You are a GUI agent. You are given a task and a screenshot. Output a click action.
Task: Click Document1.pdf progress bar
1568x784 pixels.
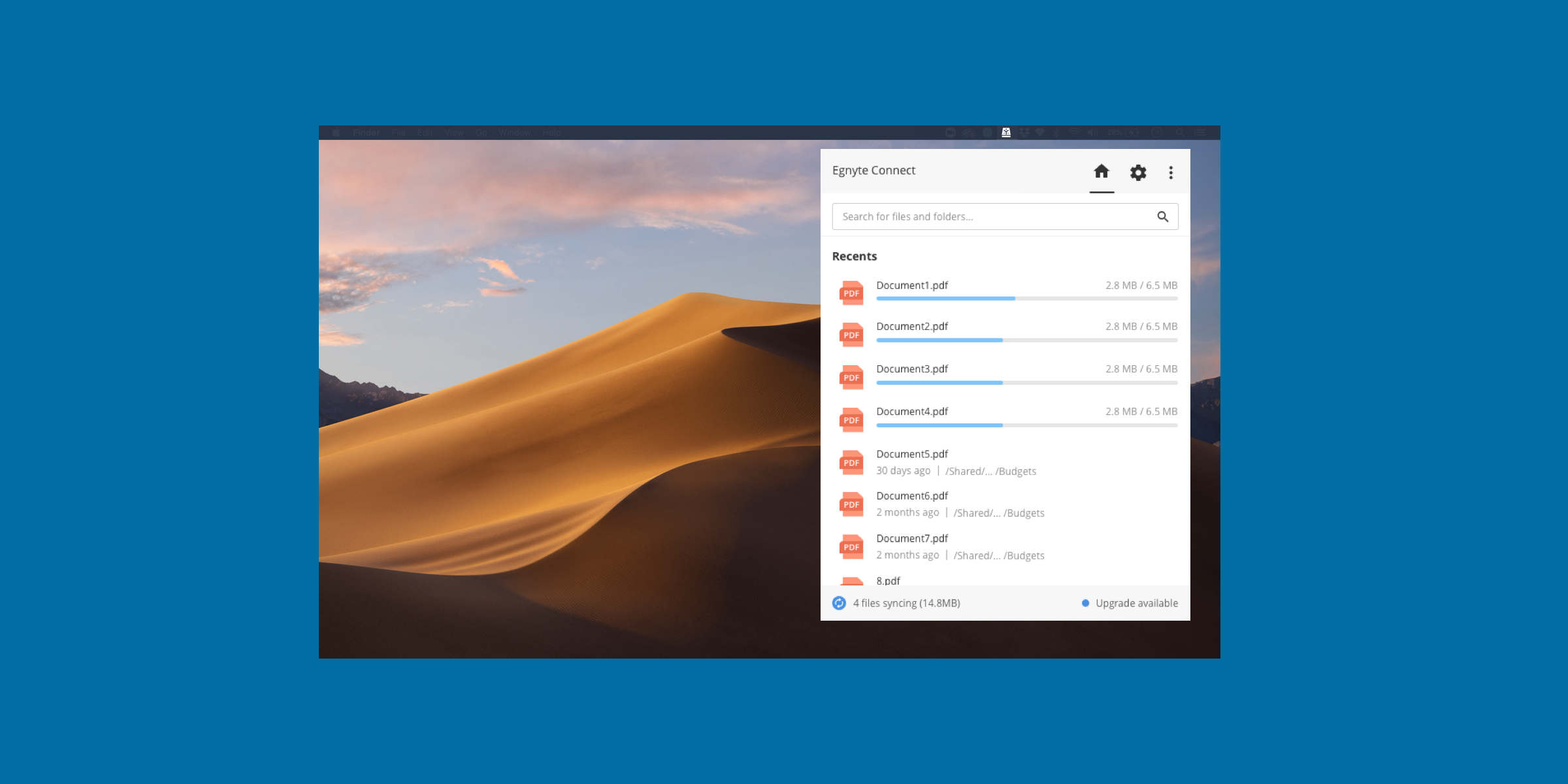coord(1026,299)
